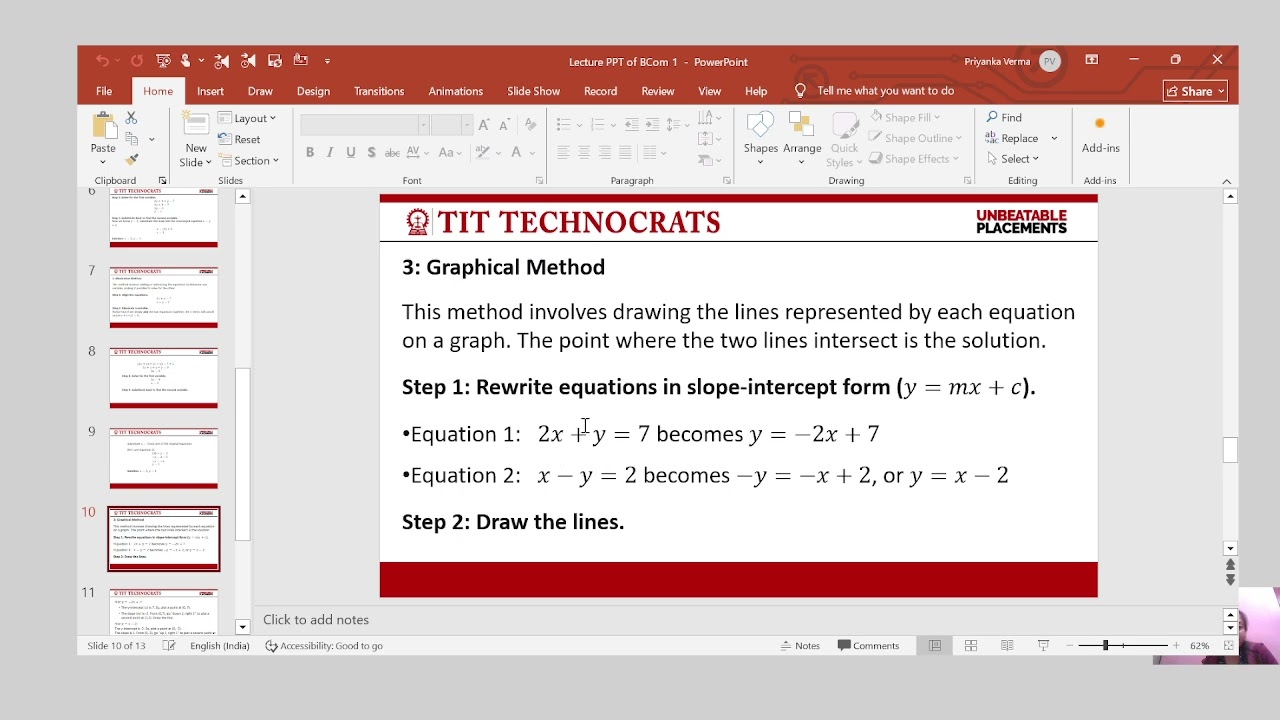Click Increase List Level icon
The image size is (1280, 720).
point(652,125)
